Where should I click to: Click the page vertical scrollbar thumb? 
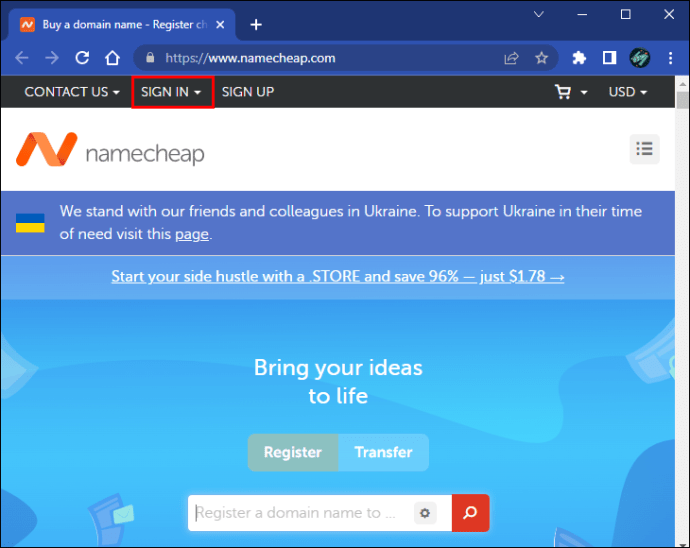coord(683,100)
